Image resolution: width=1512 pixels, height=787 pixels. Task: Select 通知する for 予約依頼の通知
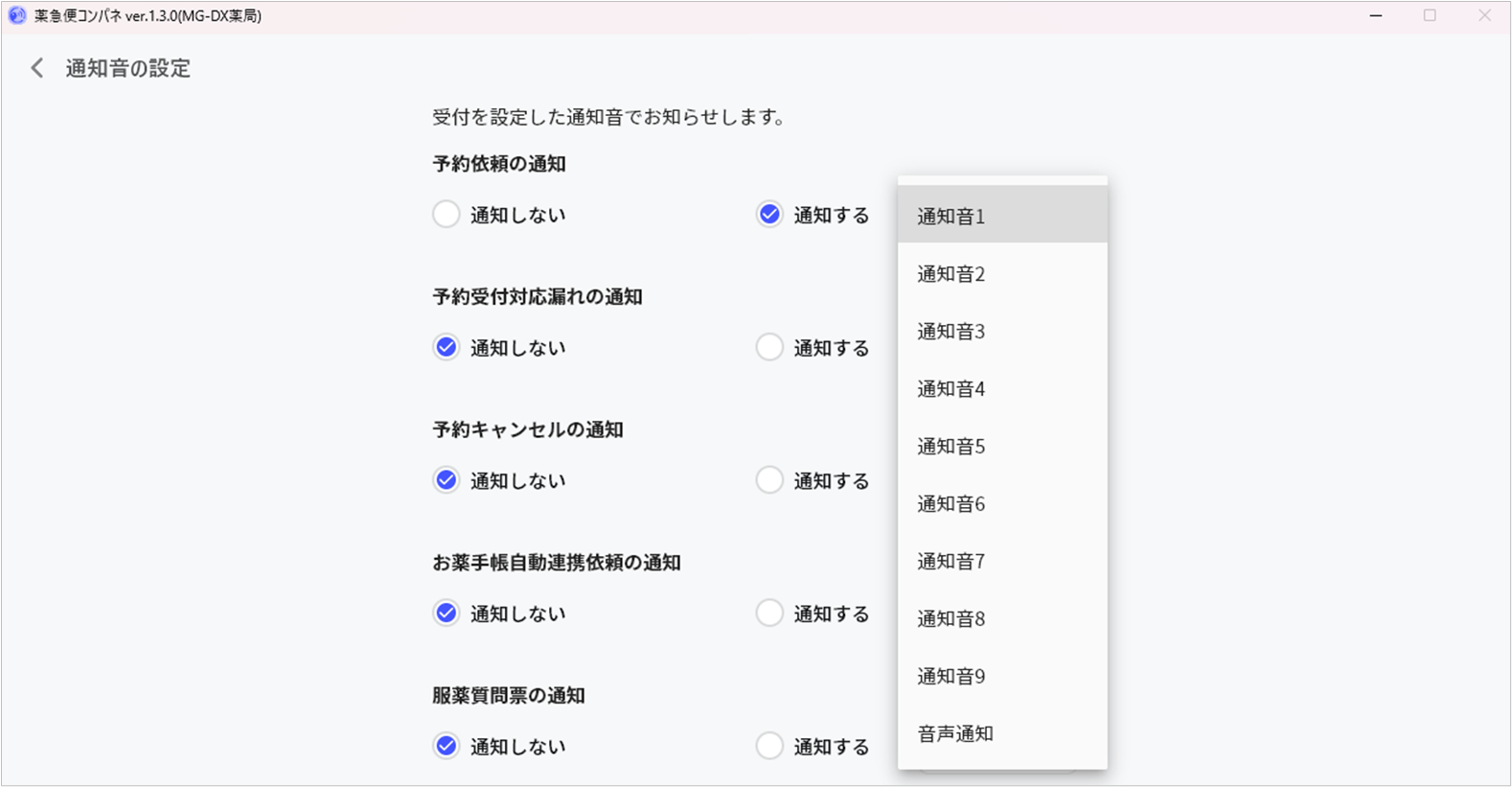coord(769,215)
